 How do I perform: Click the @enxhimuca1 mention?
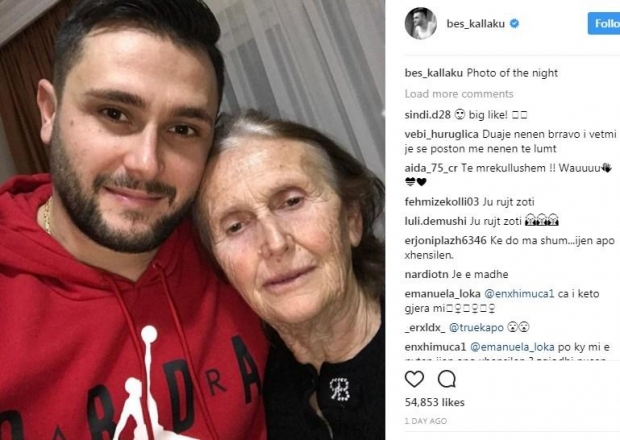click(x=519, y=294)
